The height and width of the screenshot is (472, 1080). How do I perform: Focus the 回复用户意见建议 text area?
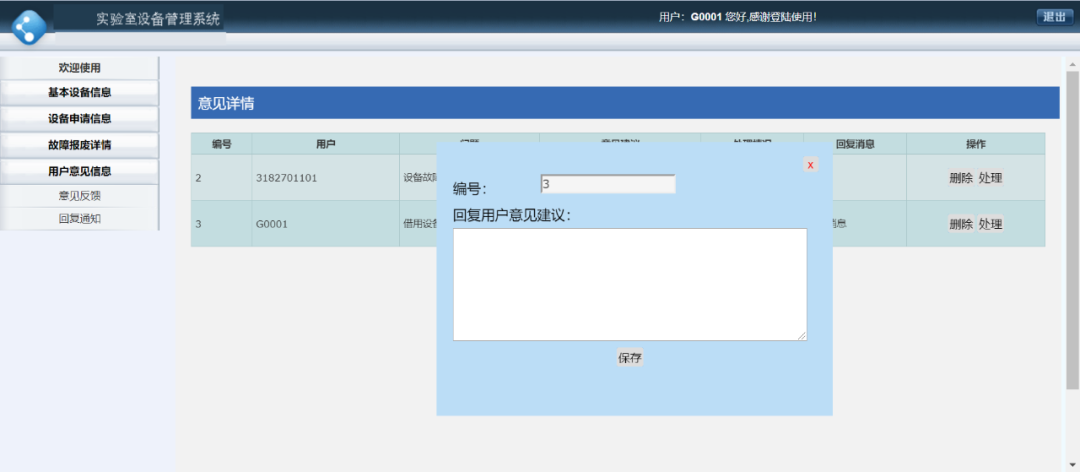pyautogui.click(x=630, y=285)
